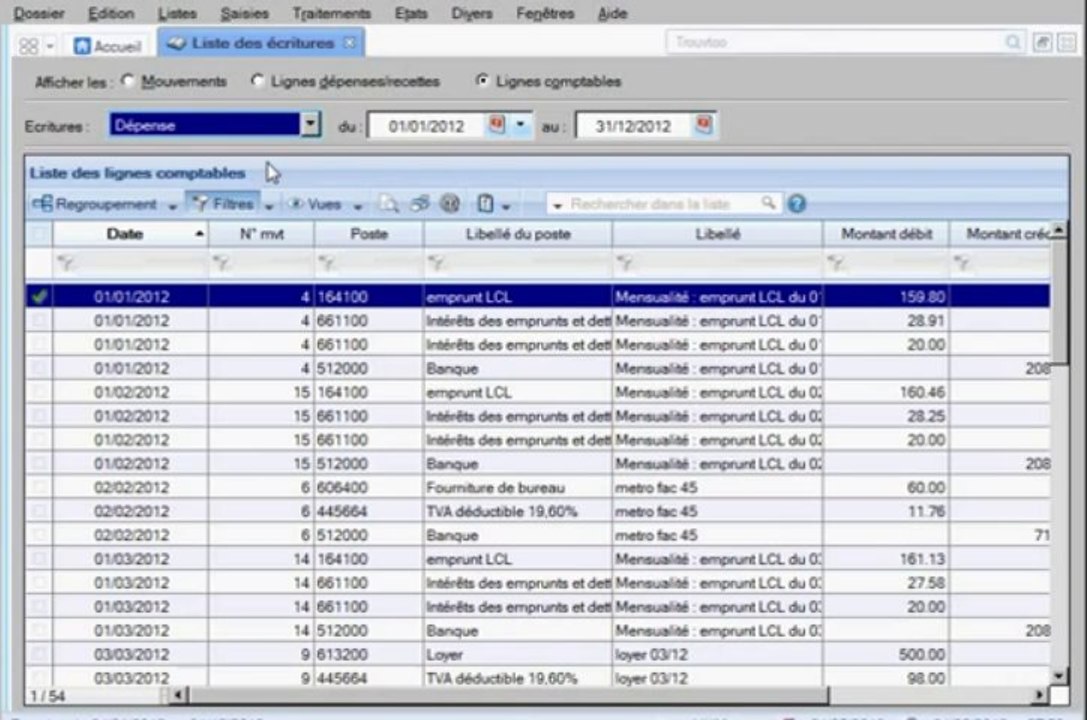
Task: Switch to the Accueil tab
Action: point(107,46)
